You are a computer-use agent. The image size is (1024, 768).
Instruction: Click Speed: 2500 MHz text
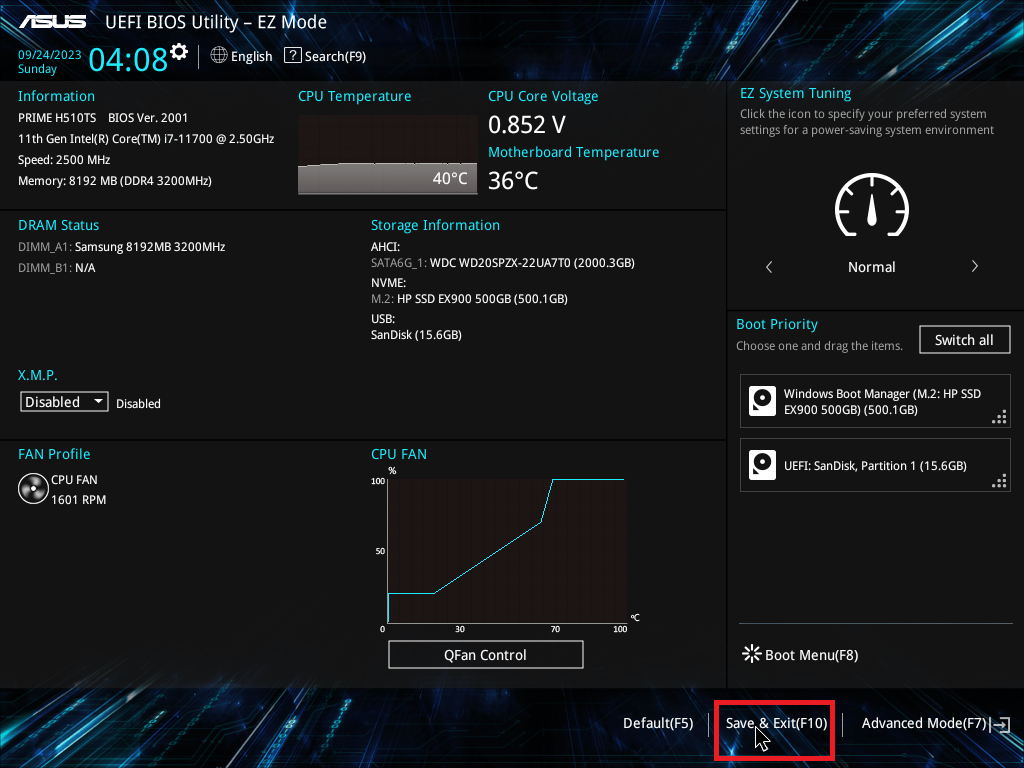click(64, 159)
